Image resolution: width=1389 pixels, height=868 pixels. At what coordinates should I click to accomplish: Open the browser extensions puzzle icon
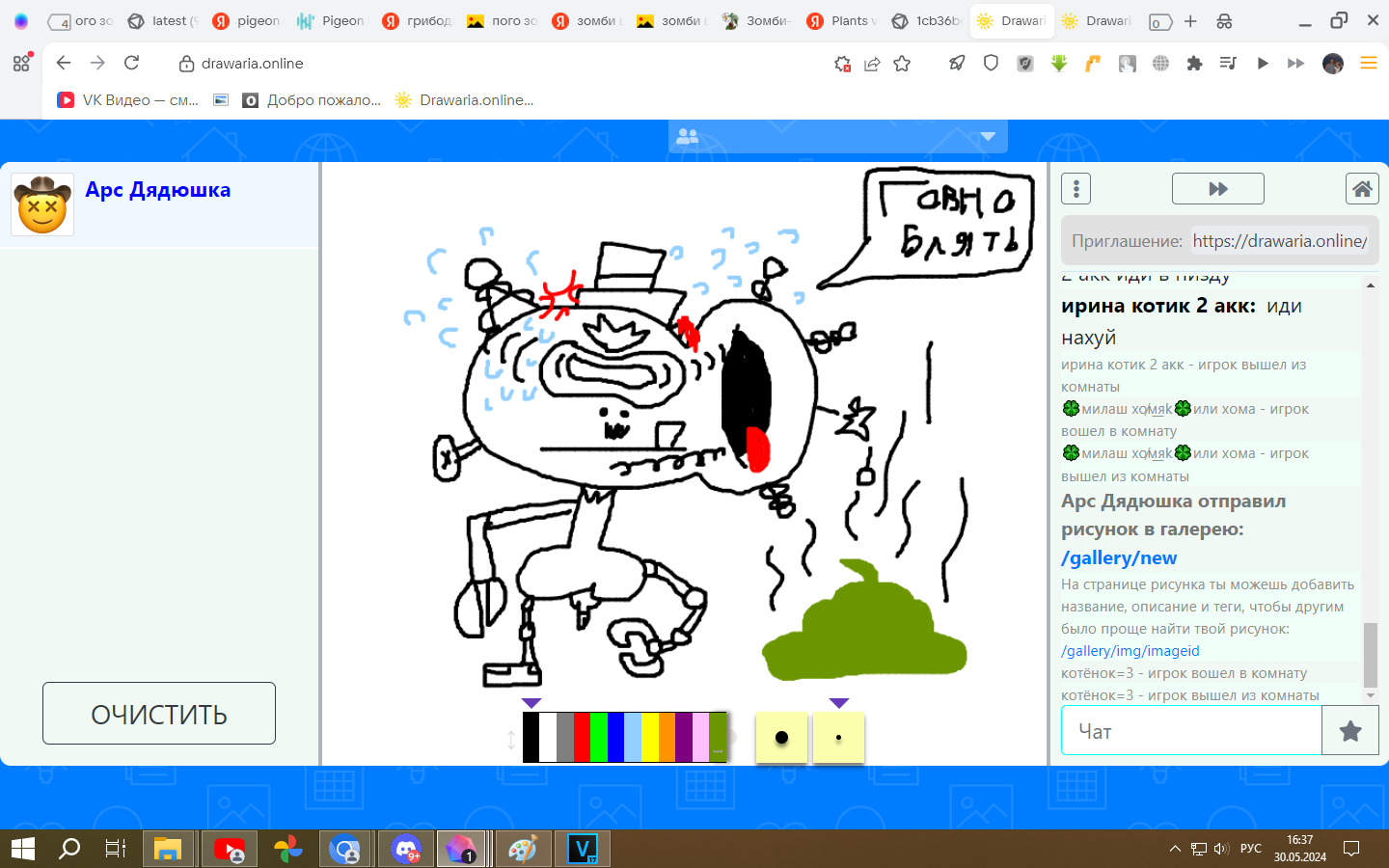[1194, 64]
